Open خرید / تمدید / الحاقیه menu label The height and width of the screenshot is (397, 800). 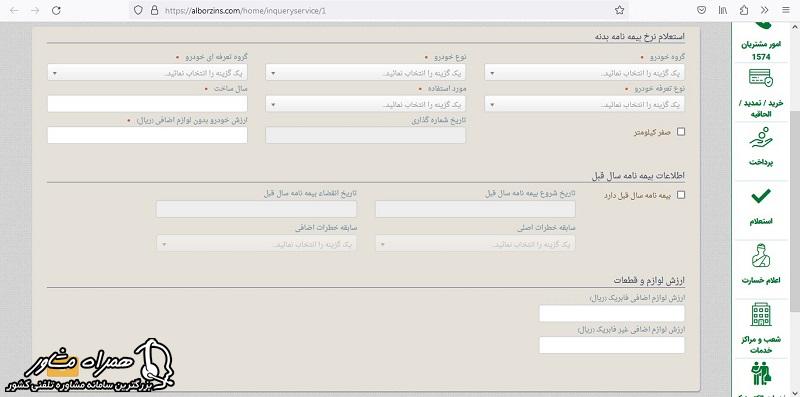point(761,109)
